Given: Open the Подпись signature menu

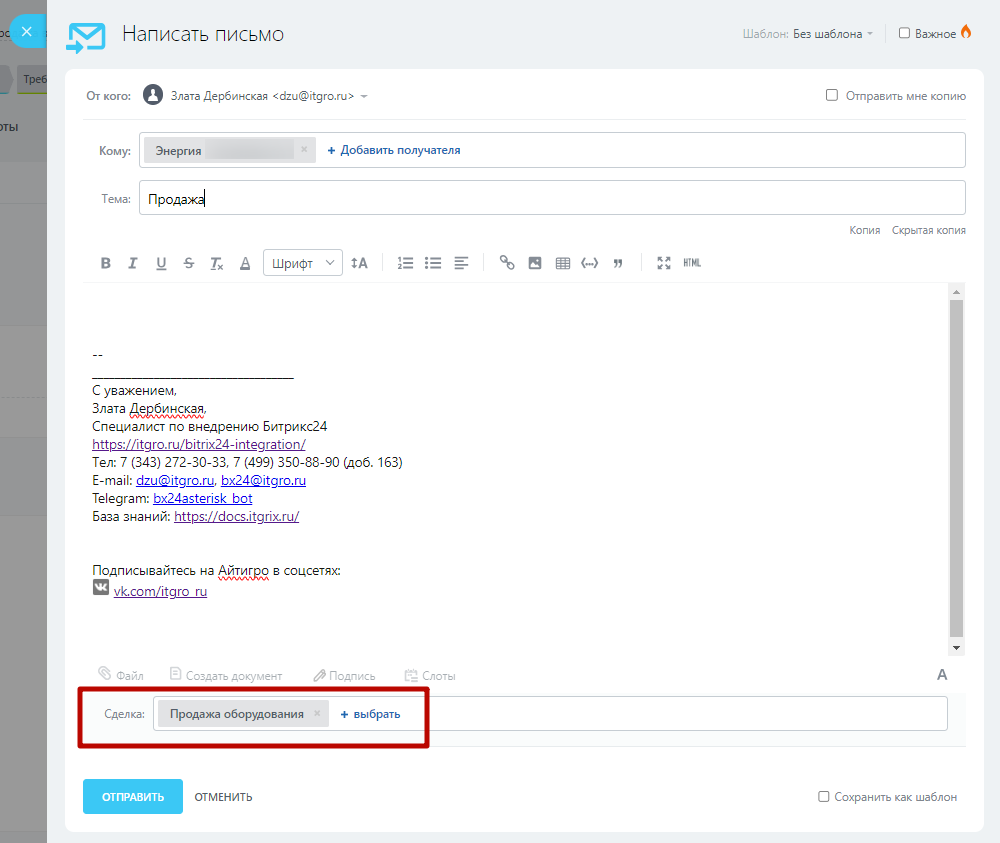Looking at the screenshot, I should (x=344, y=676).
